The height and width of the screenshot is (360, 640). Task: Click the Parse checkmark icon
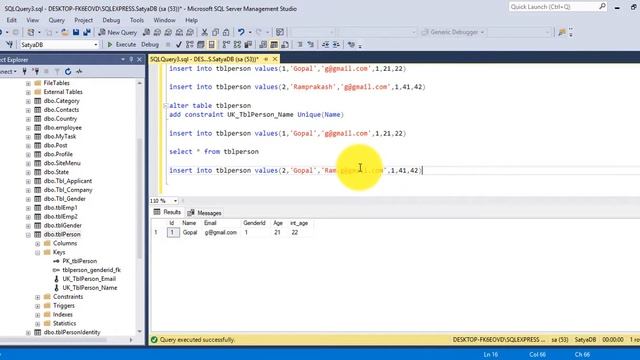(178, 44)
